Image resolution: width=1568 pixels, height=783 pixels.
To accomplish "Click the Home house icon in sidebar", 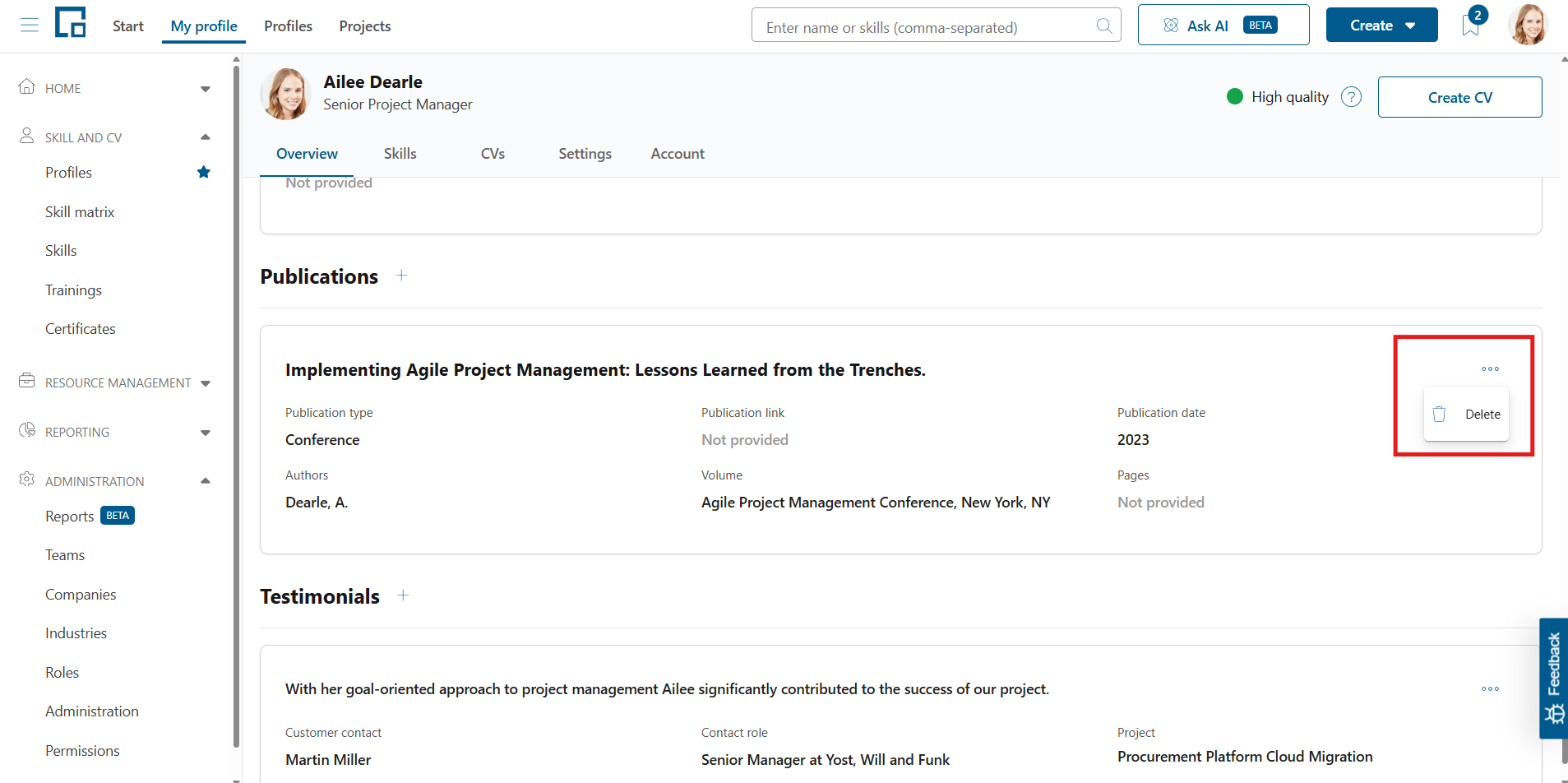I will pyautogui.click(x=27, y=86).
